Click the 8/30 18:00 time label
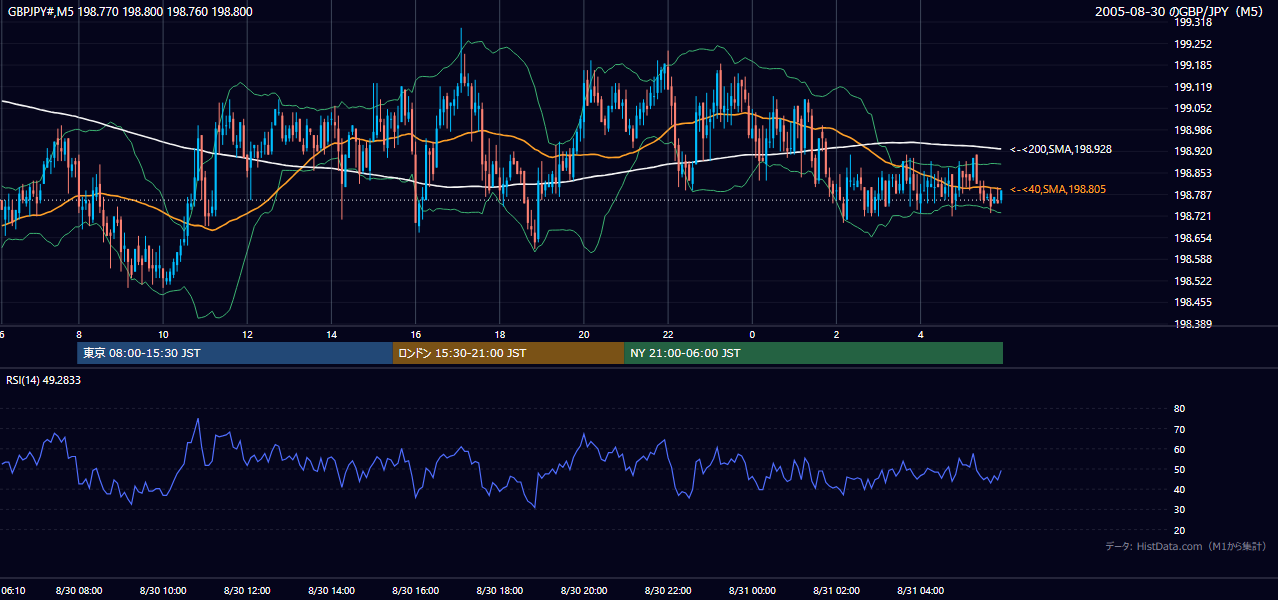This screenshot has width=1278, height=600. point(499,591)
